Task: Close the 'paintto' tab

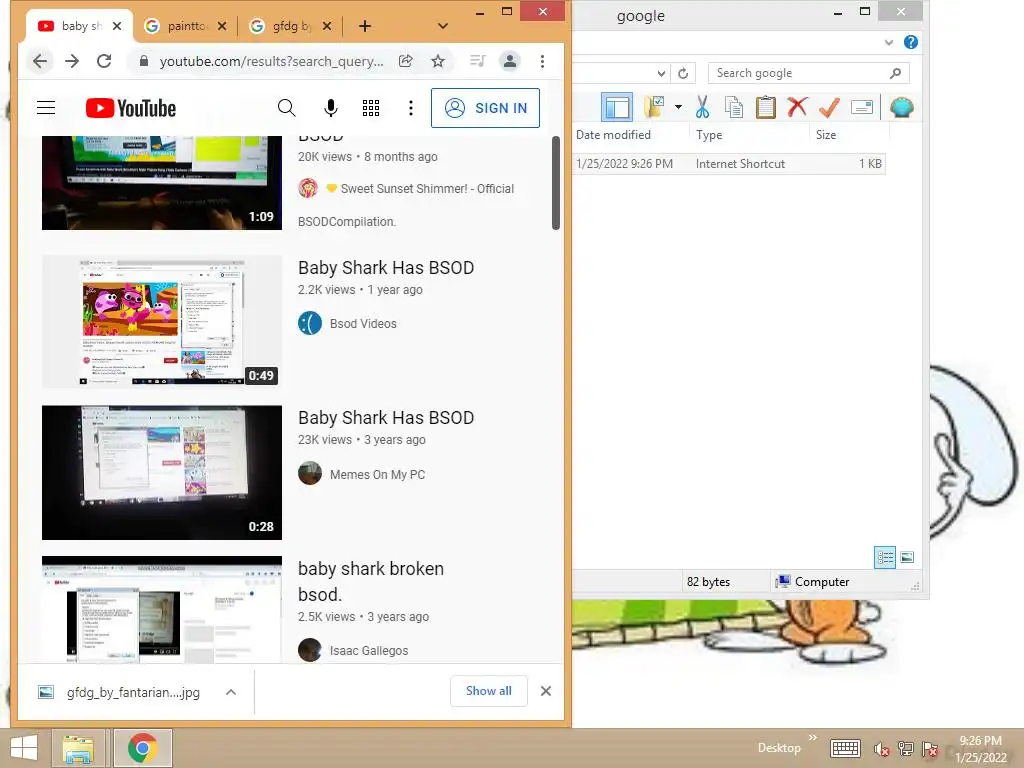Action: [x=222, y=26]
